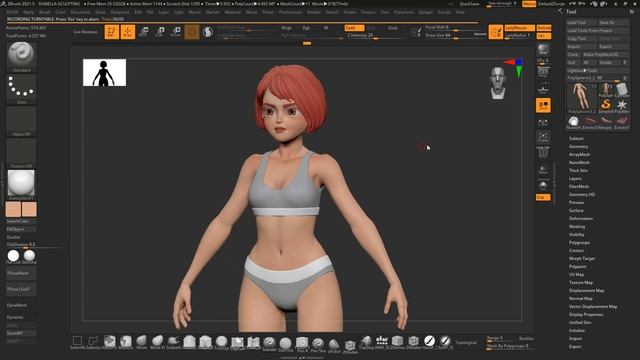Toggle the Menus button
This screenshot has height=360, width=640.
click(529, 4)
